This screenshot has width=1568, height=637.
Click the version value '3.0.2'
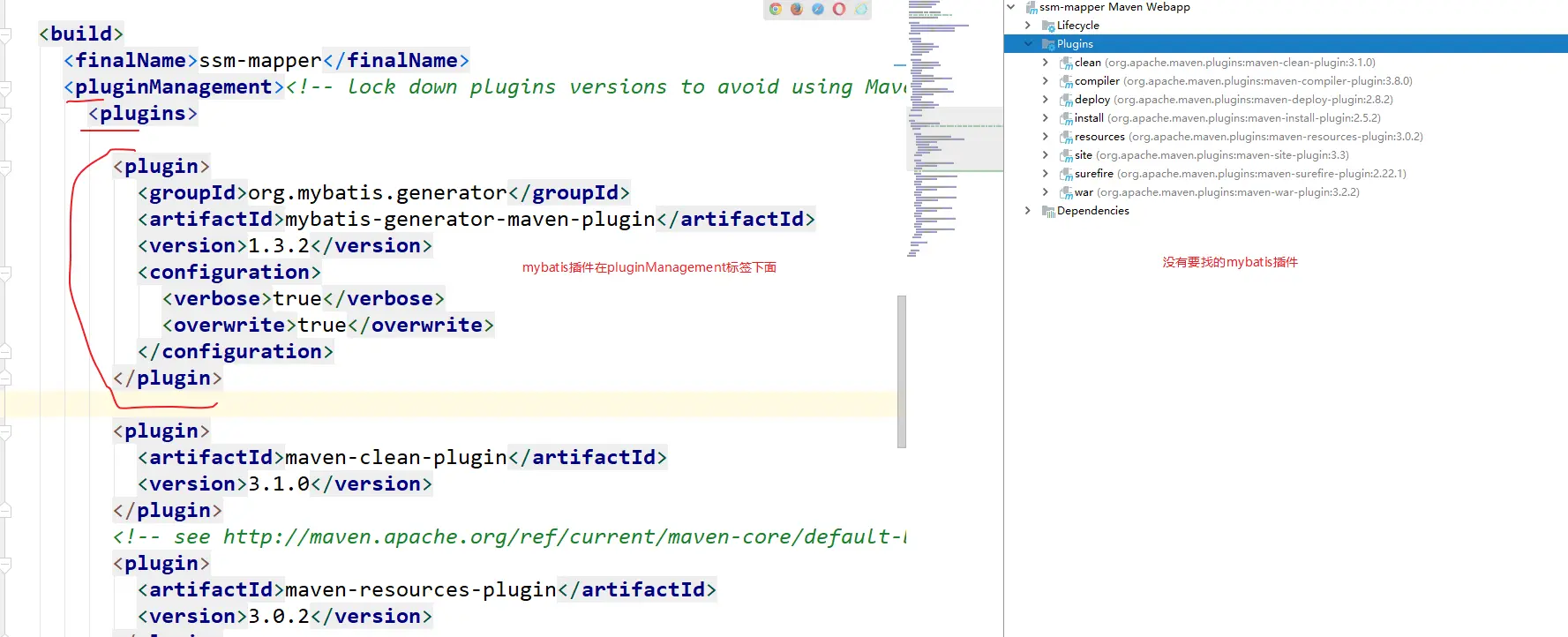(279, 617)
